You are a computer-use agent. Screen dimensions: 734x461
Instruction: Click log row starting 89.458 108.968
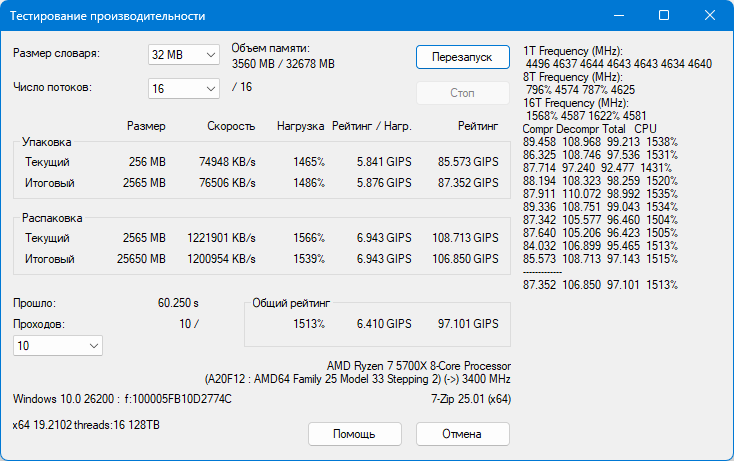[601, 142]
